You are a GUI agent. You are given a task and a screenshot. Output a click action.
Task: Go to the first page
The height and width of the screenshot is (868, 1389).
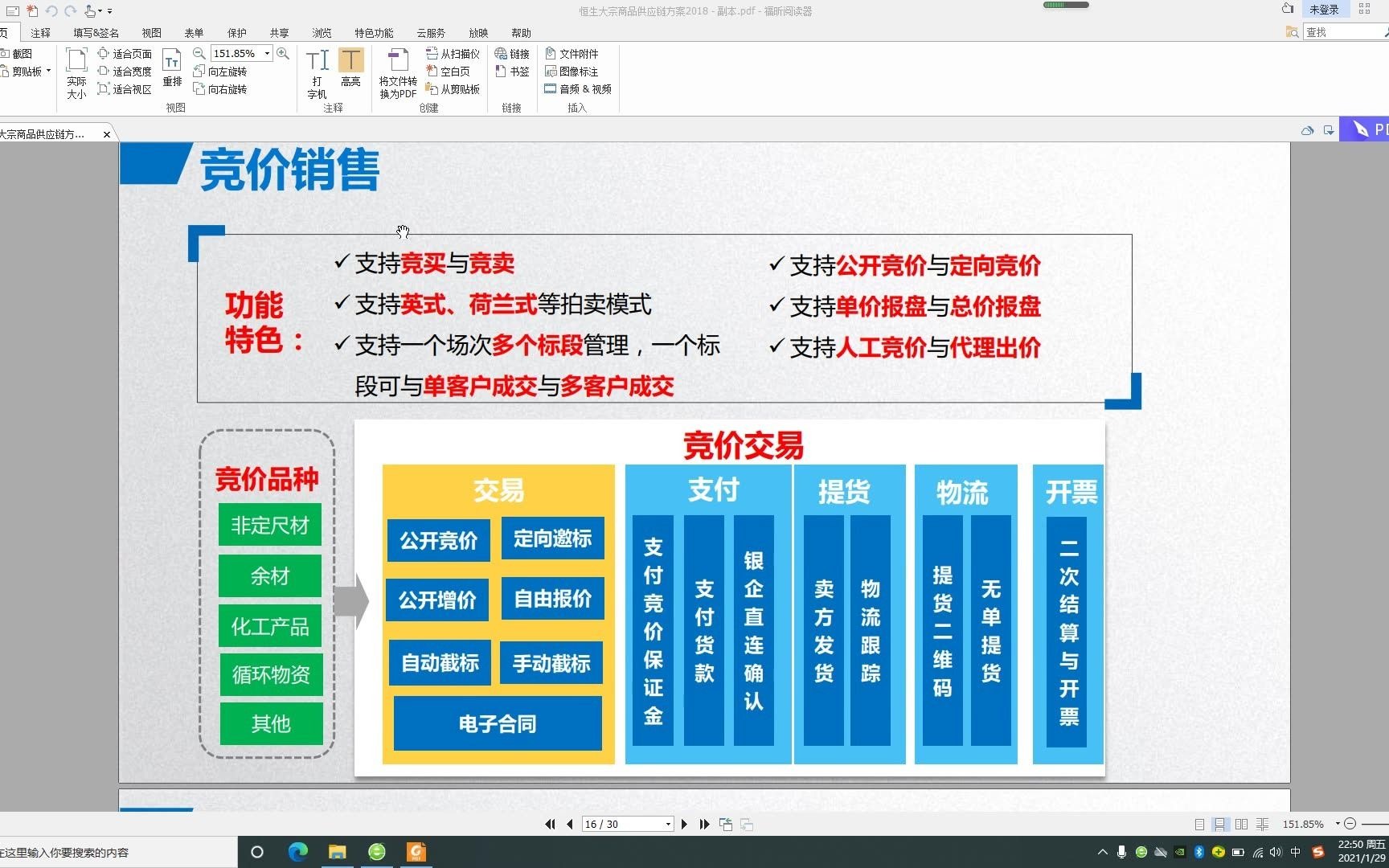click(550, 824)
